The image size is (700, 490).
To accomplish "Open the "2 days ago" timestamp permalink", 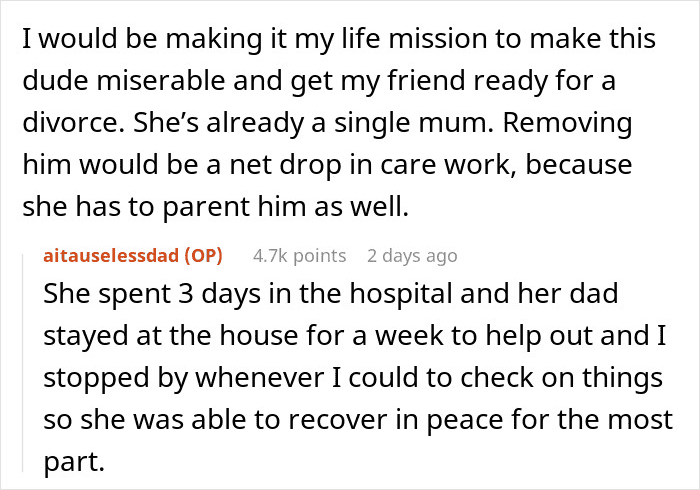I will click(x=412, y=256).
